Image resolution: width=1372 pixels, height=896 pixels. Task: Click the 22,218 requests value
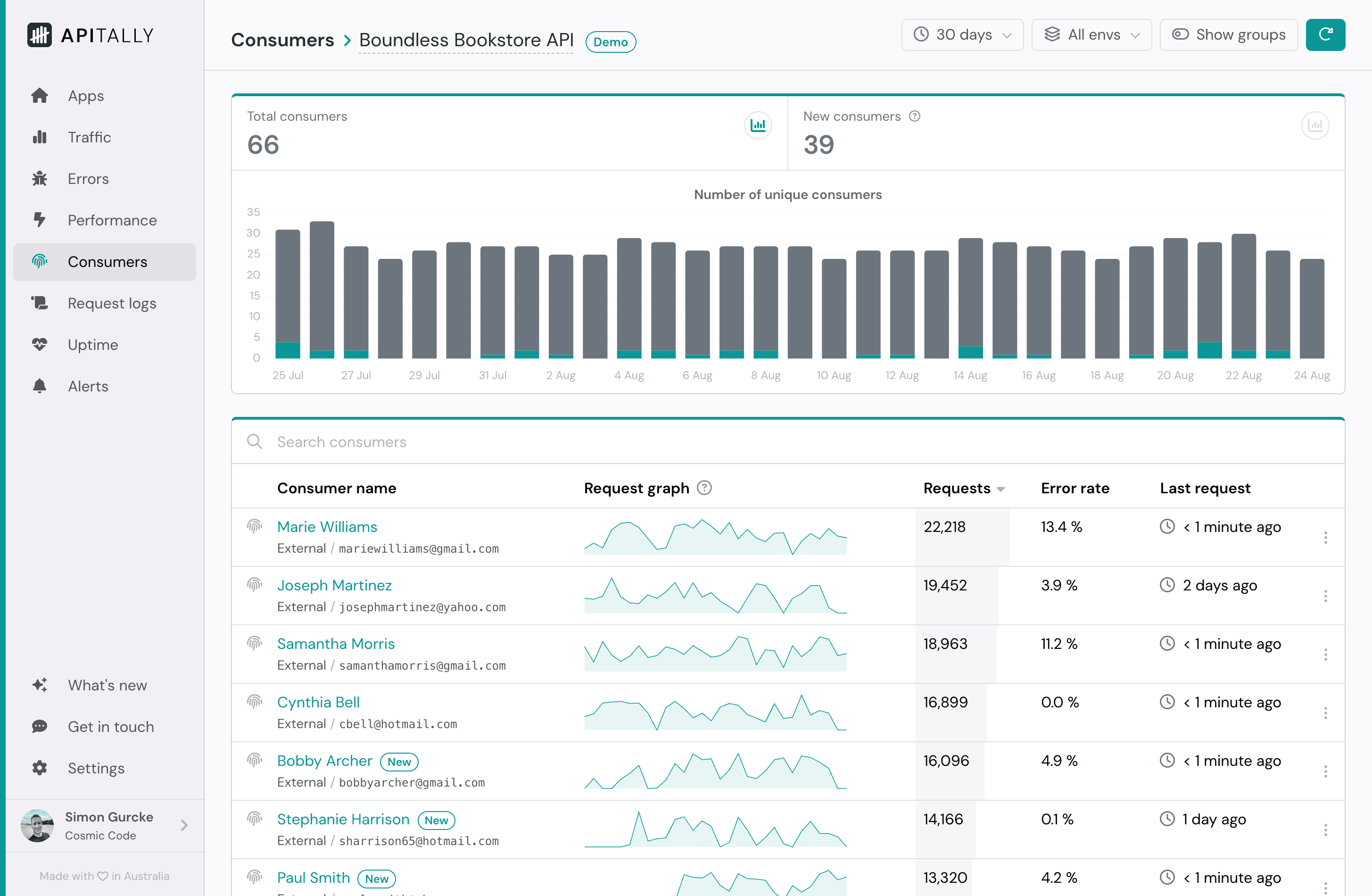tap(944, 527)
